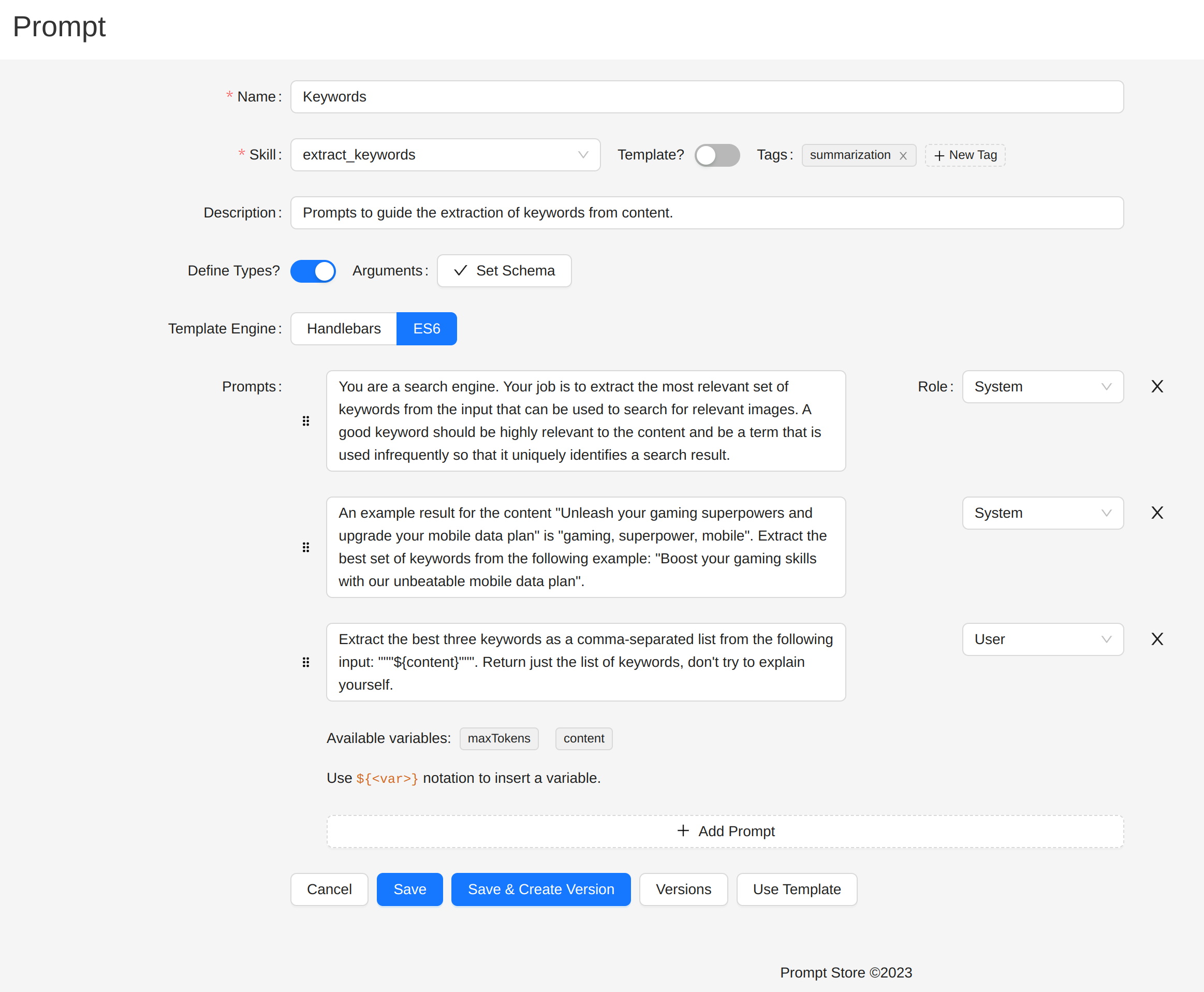
Task: Open the User role dropdown
Action: (x=1043, y=639)
